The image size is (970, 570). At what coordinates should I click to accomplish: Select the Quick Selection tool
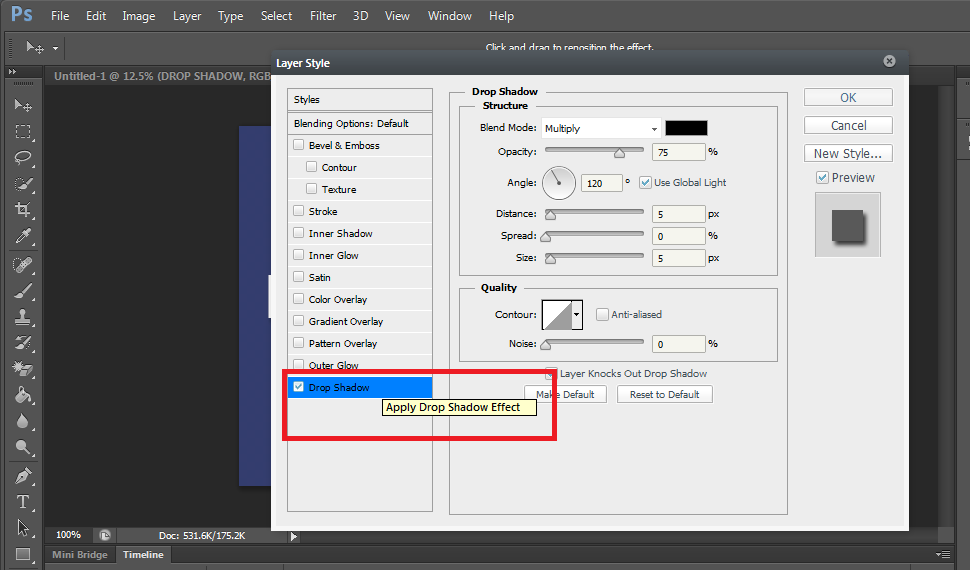[23, 184]
